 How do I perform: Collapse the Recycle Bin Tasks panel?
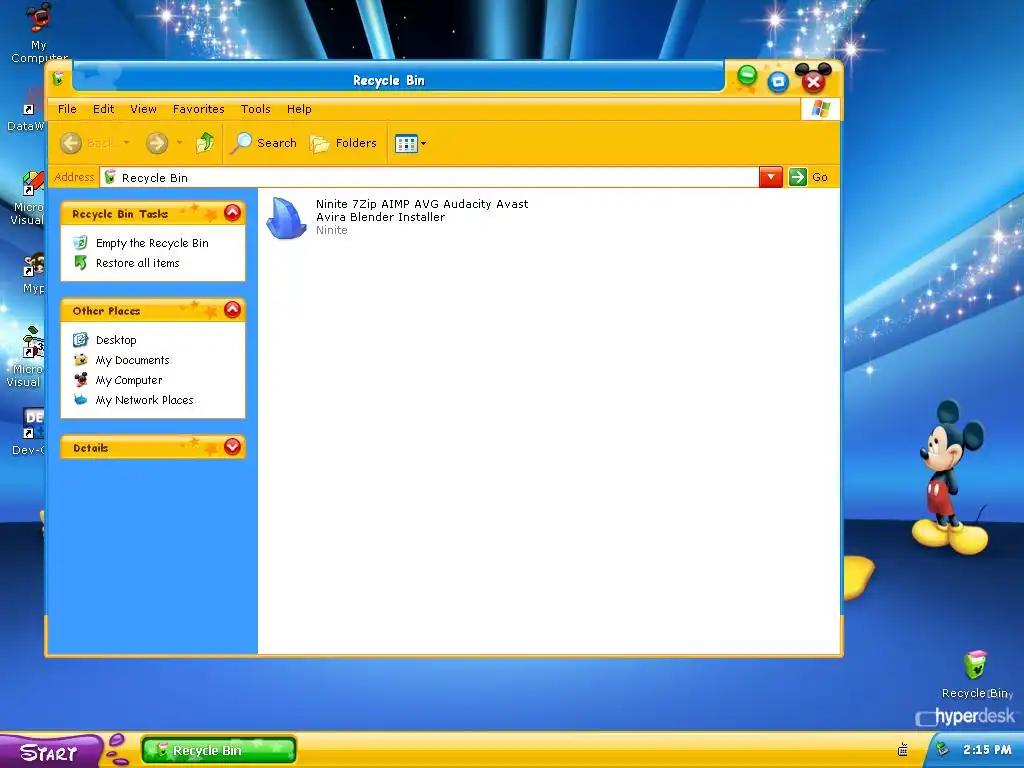coord(232,213)
